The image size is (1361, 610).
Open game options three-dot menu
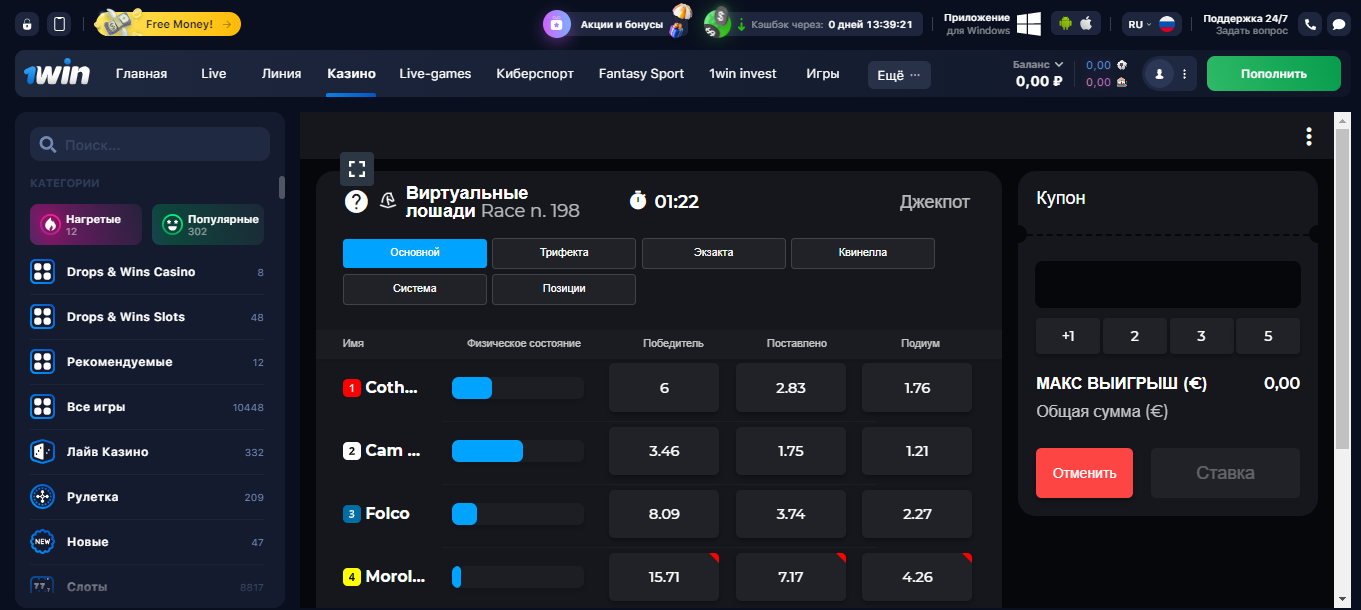pyautogui.click(x=1309, y=137)
